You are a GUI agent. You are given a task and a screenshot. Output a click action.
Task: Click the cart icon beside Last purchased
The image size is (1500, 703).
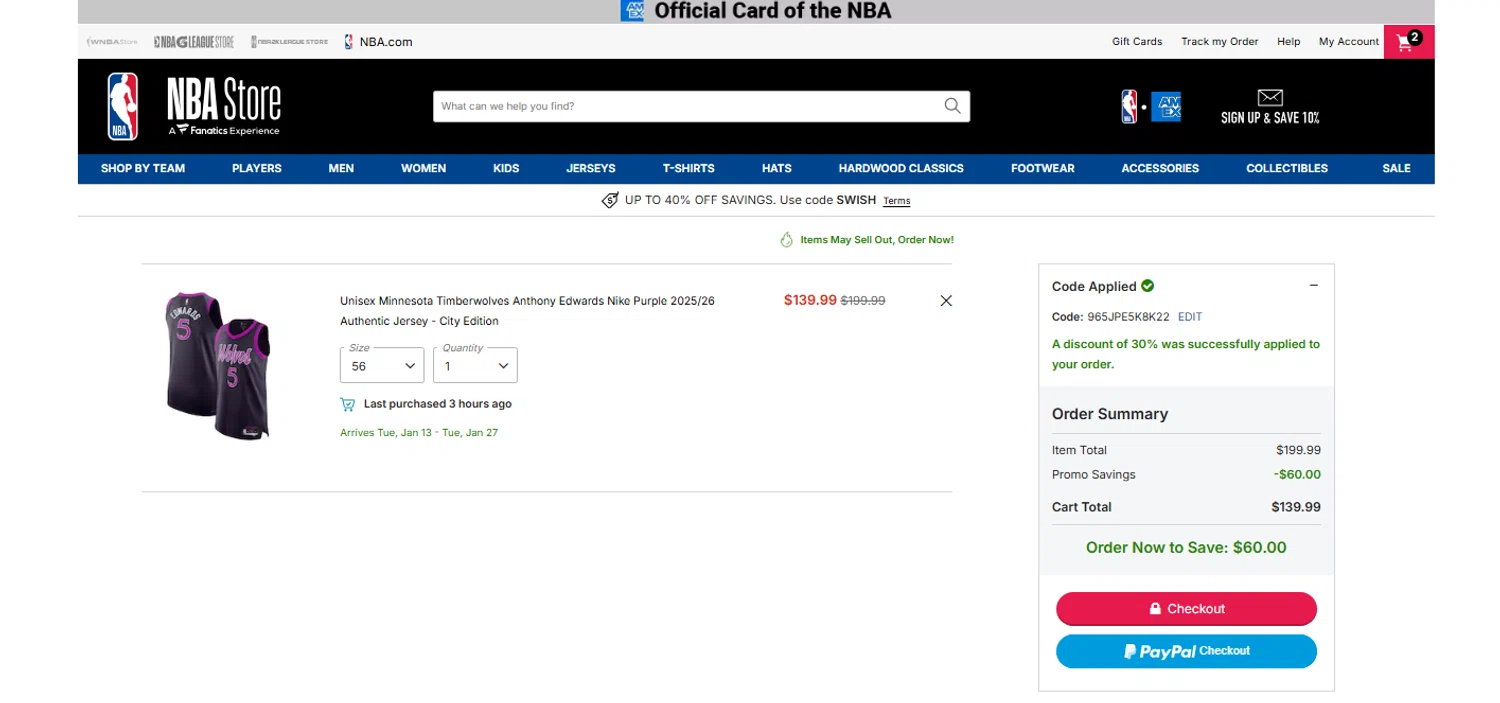click(347, 404)
